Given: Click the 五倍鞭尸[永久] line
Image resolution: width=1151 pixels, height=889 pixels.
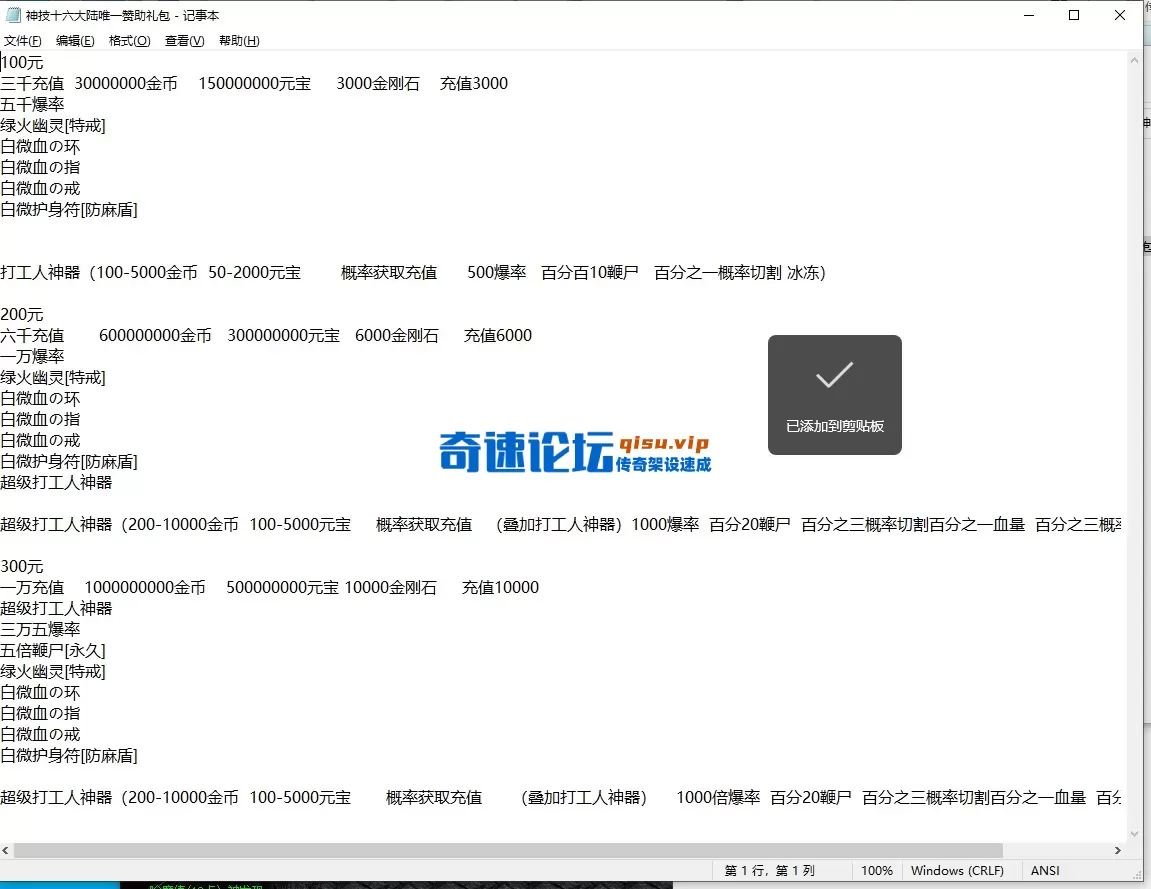Looking at the screenshot, I should click(53, 650).
